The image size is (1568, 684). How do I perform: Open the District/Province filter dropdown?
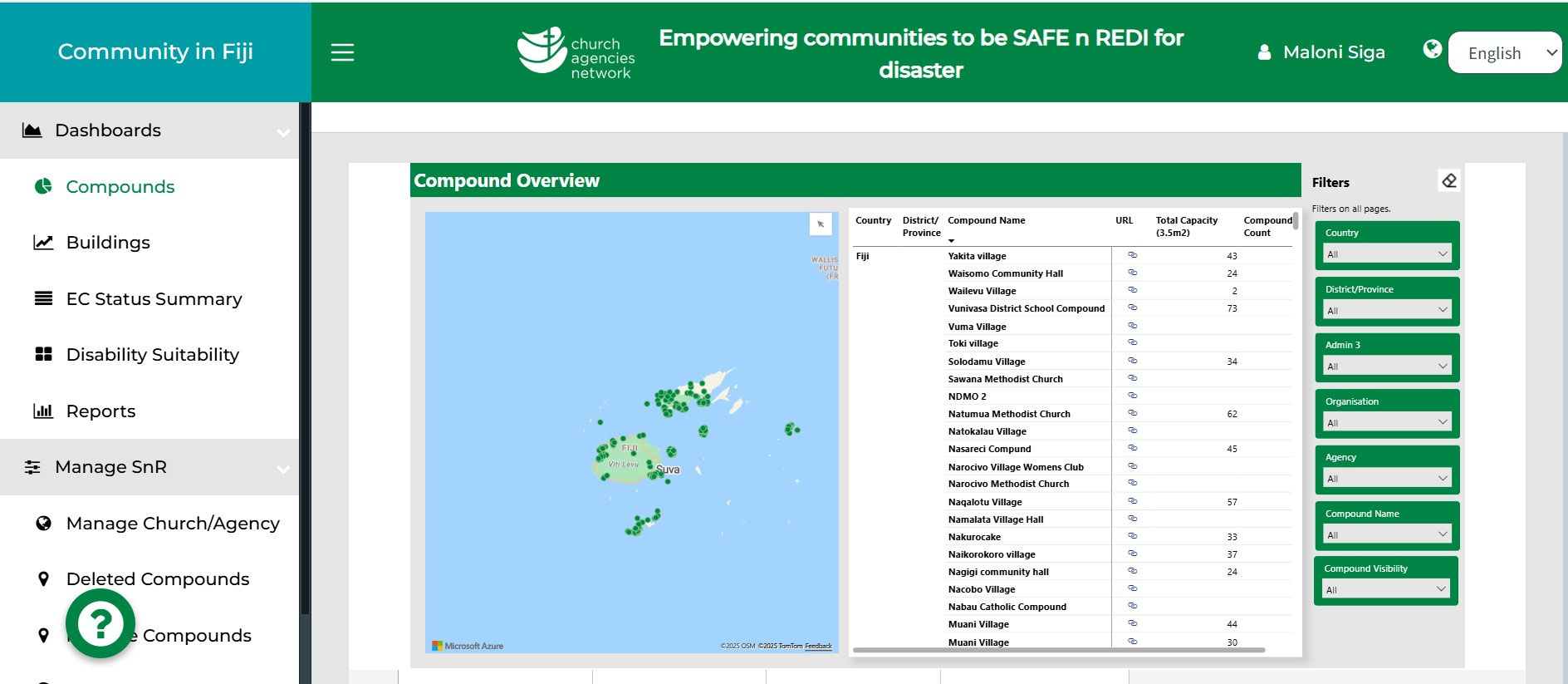(1386, 310)
